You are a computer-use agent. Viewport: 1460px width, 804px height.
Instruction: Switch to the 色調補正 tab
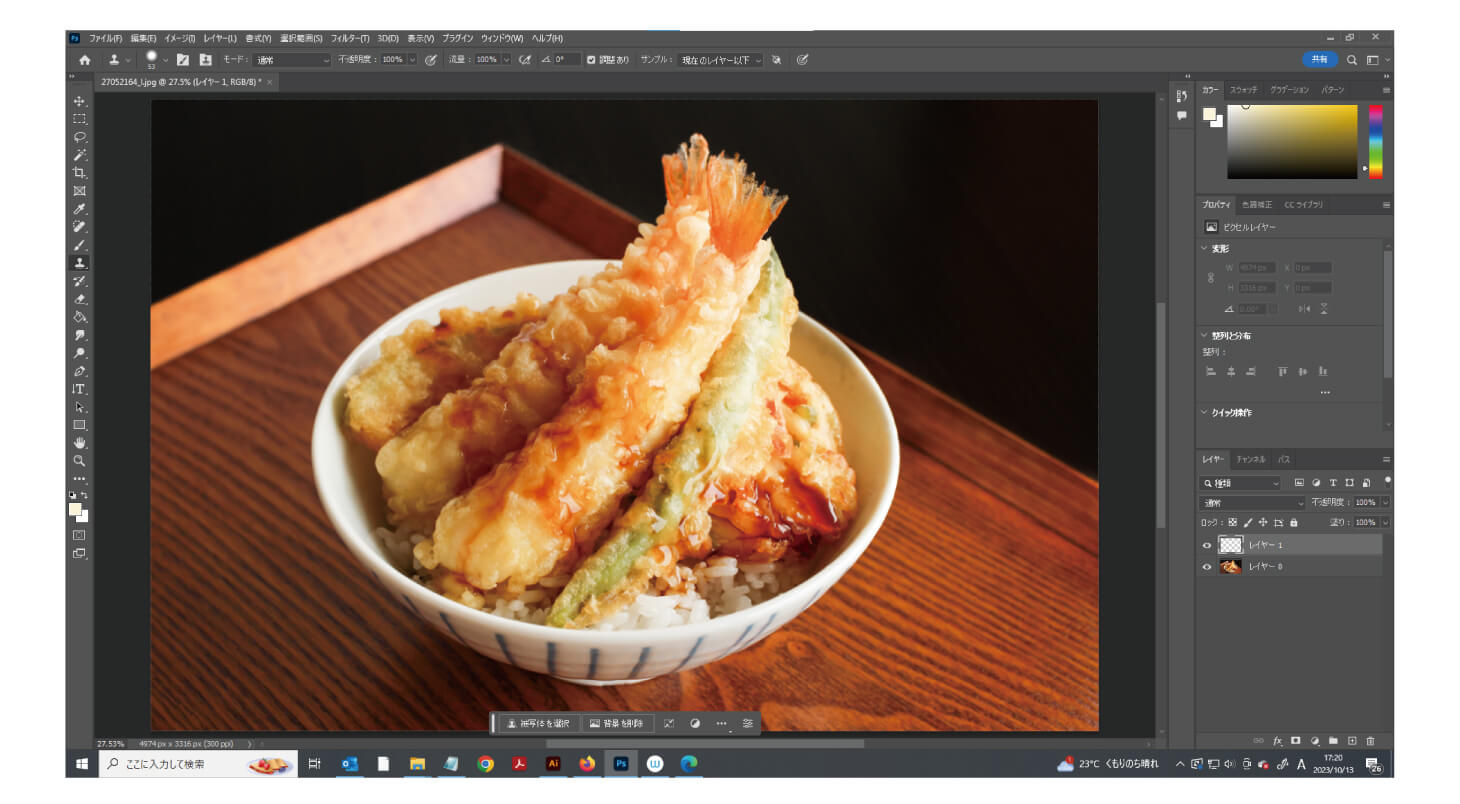(x=1256, y=204)
